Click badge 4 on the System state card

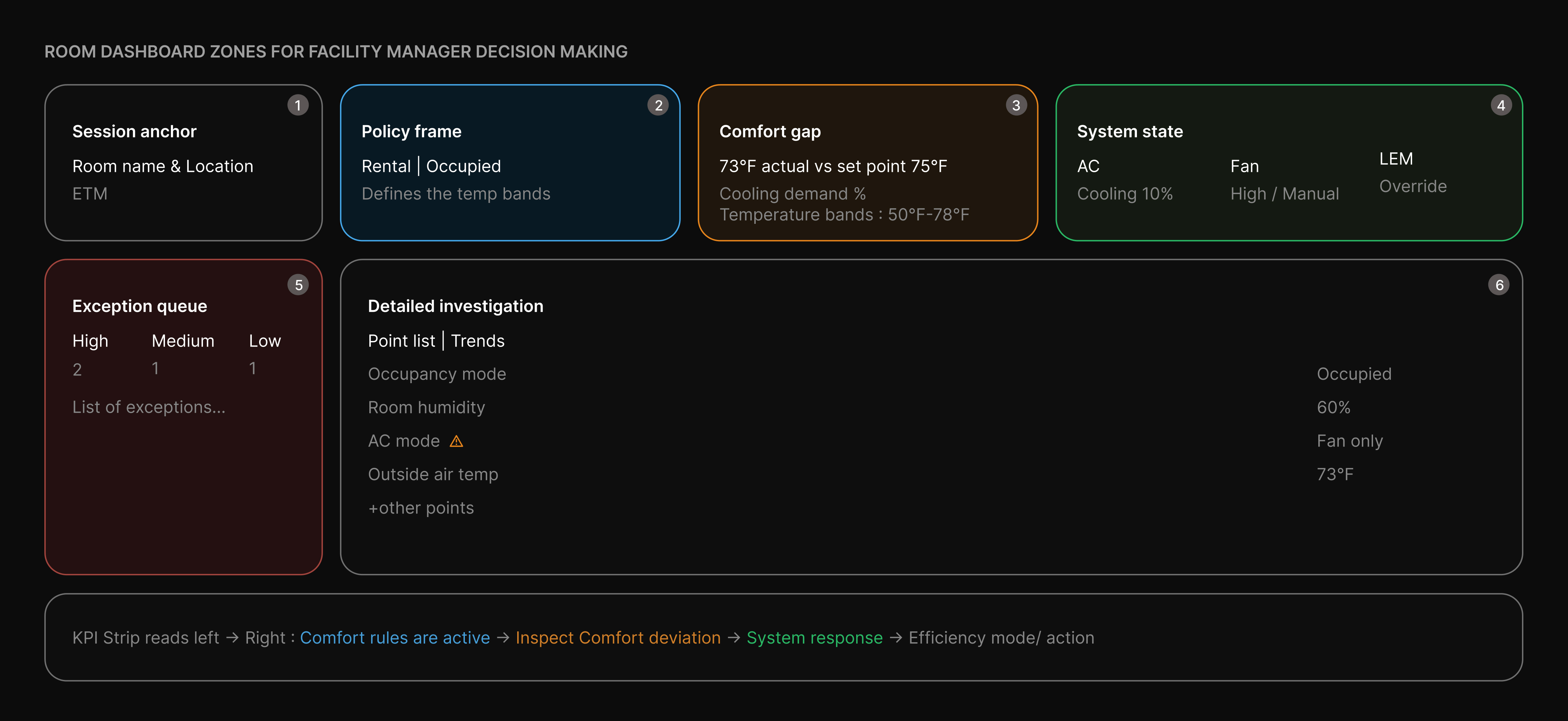[x=1501, y=105]
